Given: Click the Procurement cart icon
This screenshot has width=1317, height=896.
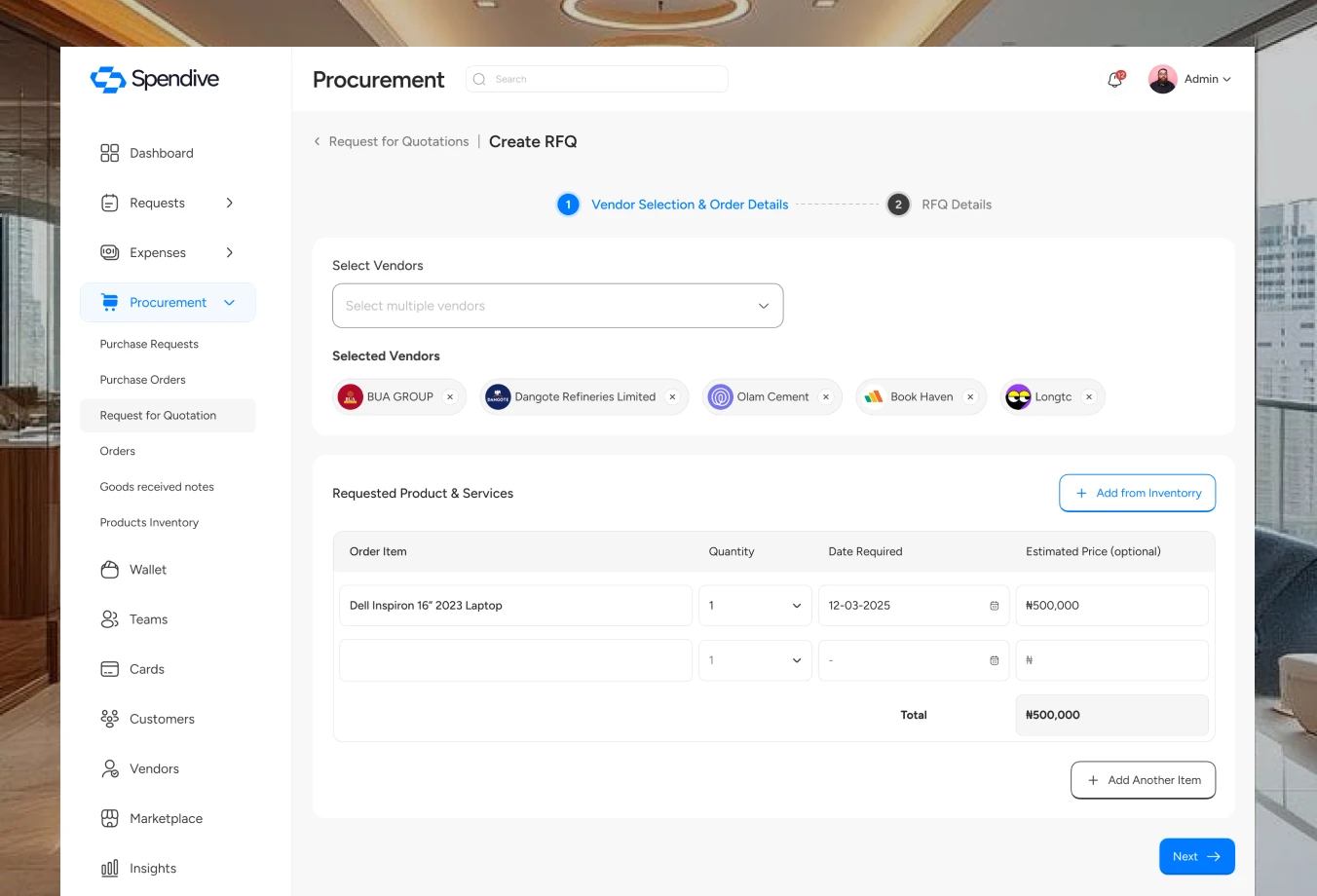Looking at the screenshot, I should (x=110, y=303).
